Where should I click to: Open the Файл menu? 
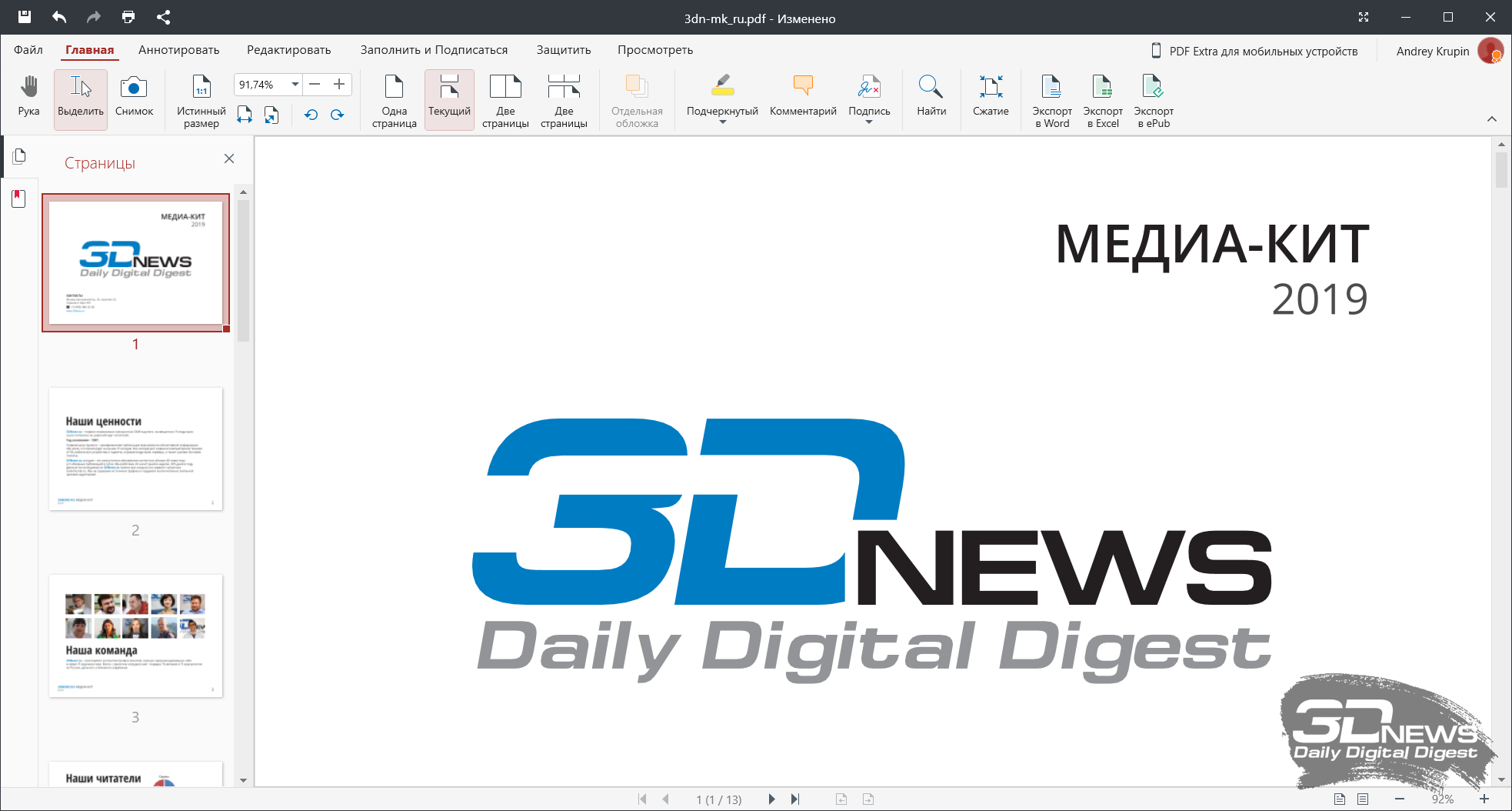[28, 50]
